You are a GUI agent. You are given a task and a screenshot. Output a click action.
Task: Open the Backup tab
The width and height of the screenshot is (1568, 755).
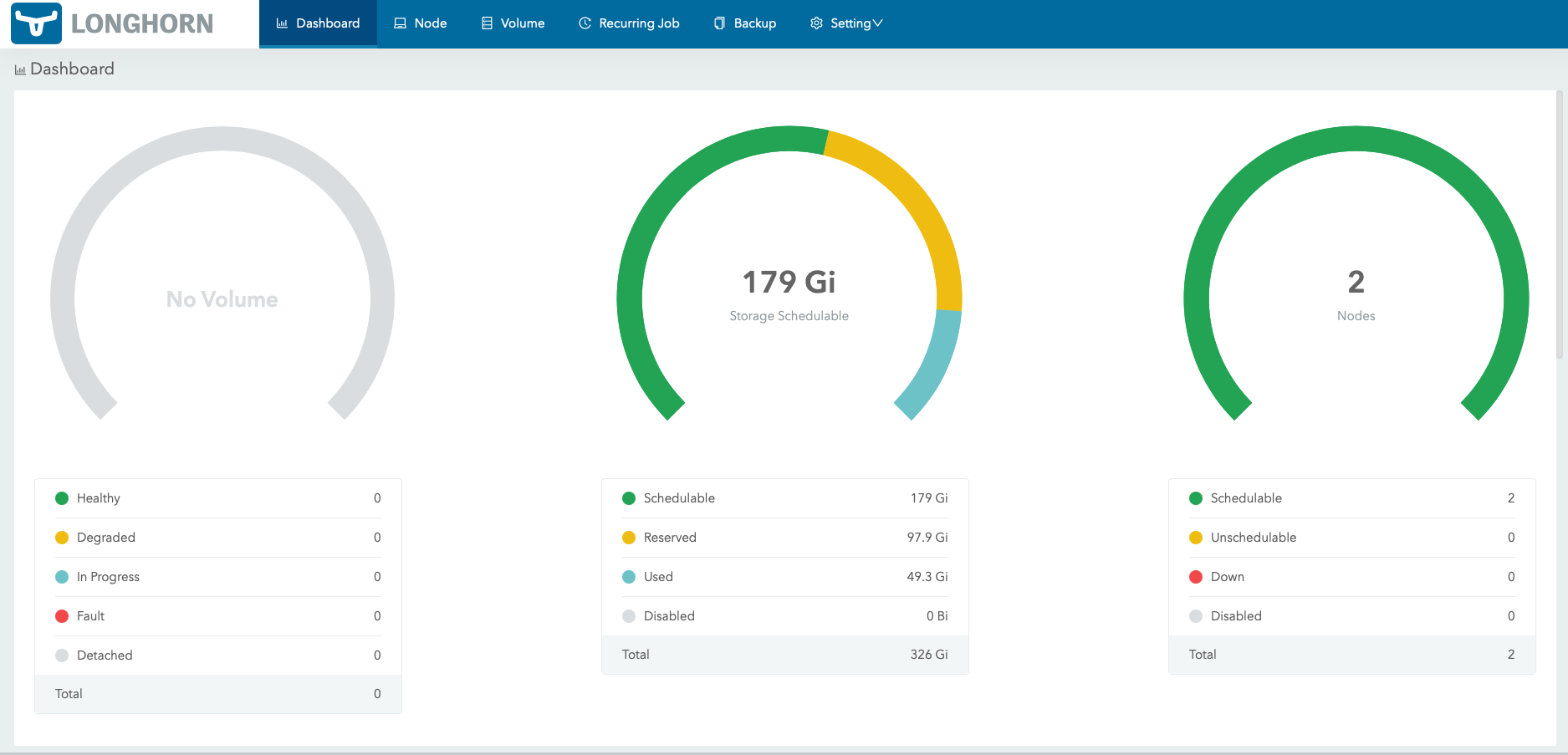pos(745,23)
